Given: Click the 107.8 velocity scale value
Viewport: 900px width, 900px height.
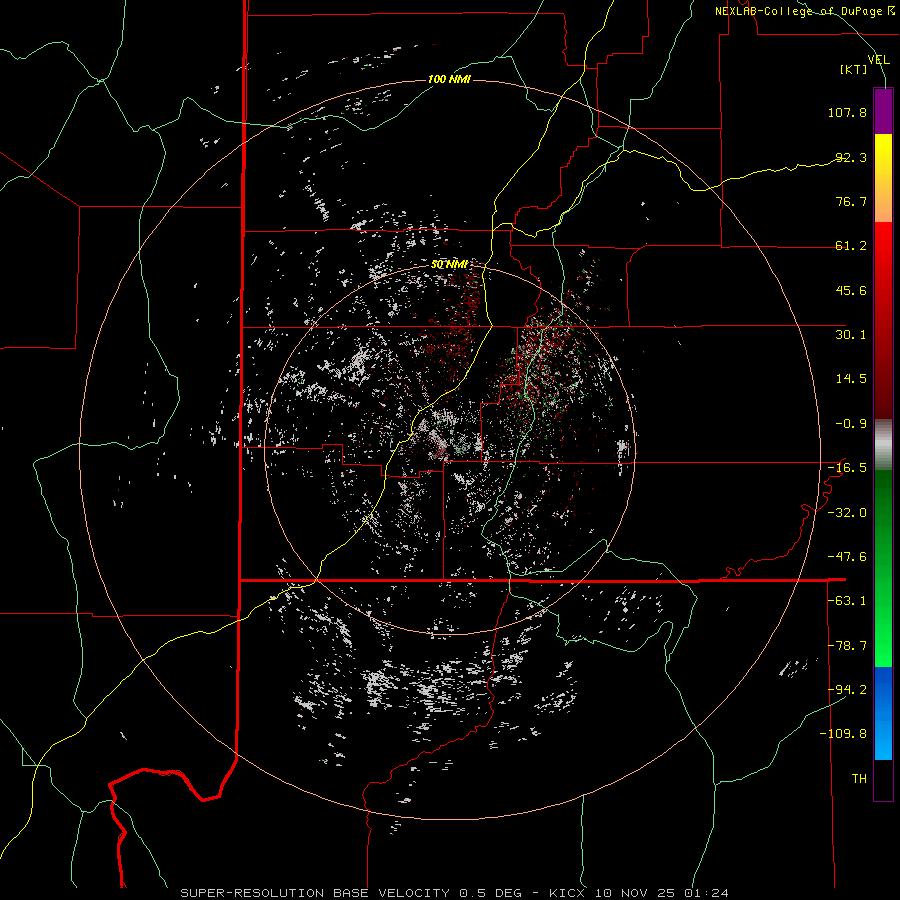Looking at the screenshot, I should click(847, 112).
